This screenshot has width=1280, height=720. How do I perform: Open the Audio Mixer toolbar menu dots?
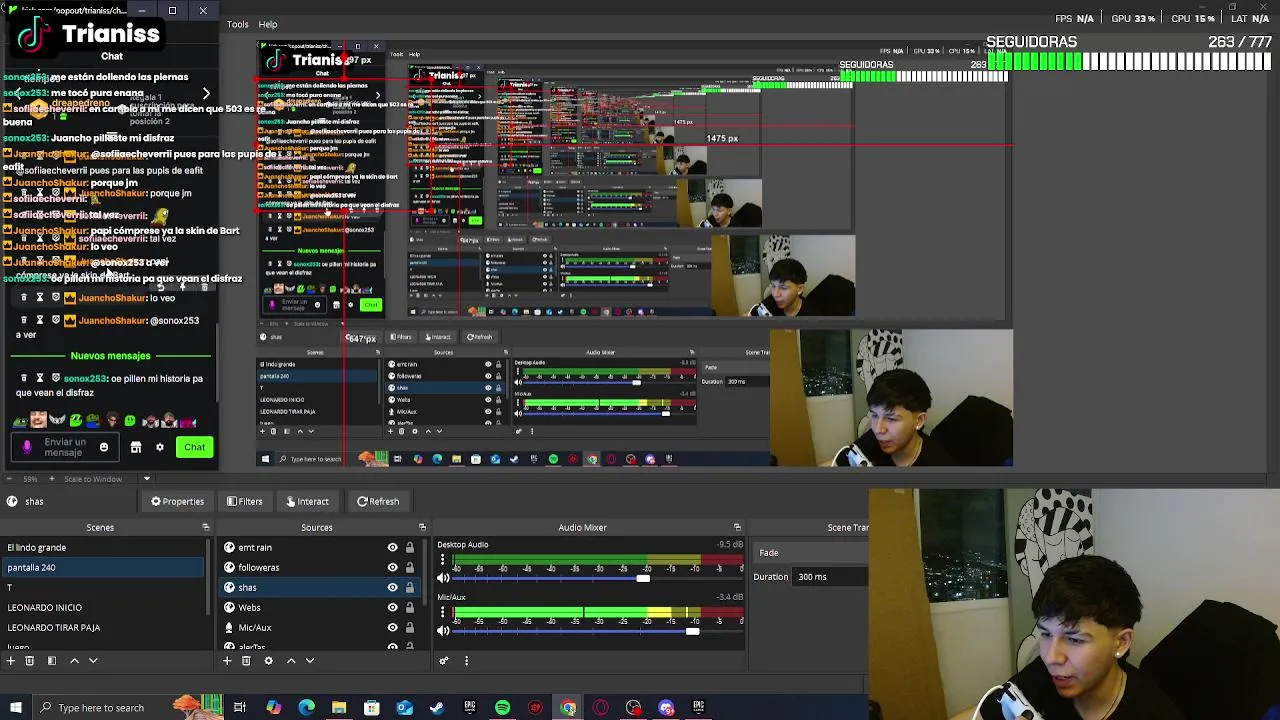pos(466,660)
